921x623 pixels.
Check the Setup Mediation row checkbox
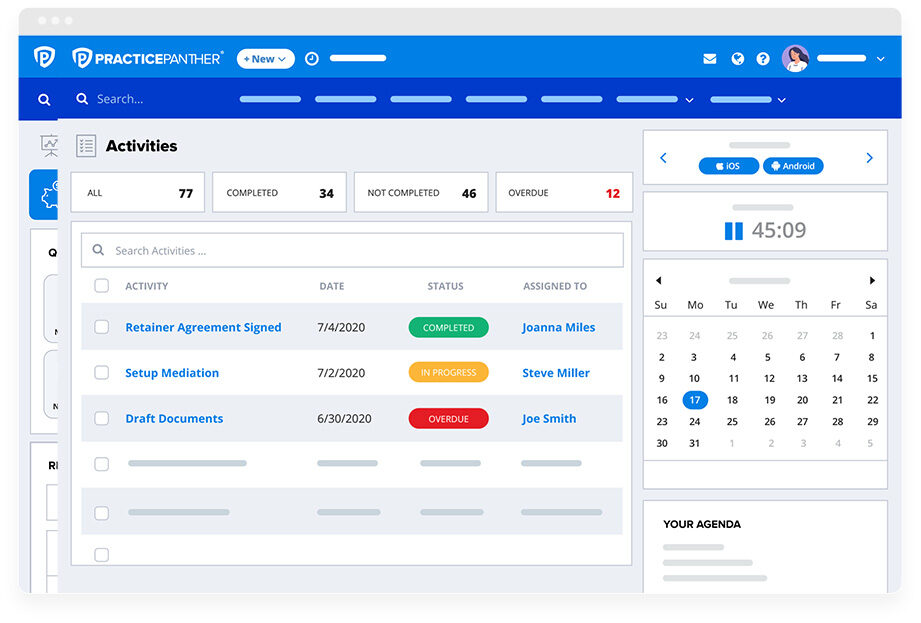coord(102,372)
